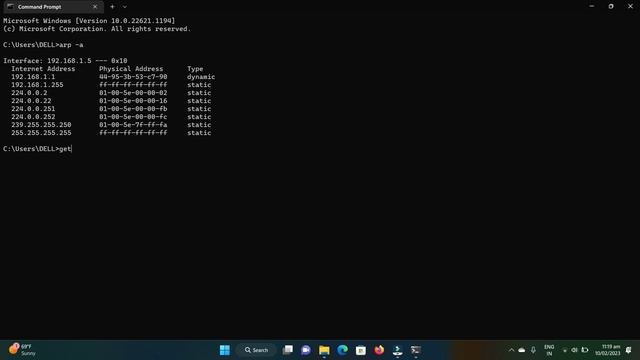This screenshot has width=640, height=360.
Task: Open the volume speaker tray icon
Action: point(575,350)
